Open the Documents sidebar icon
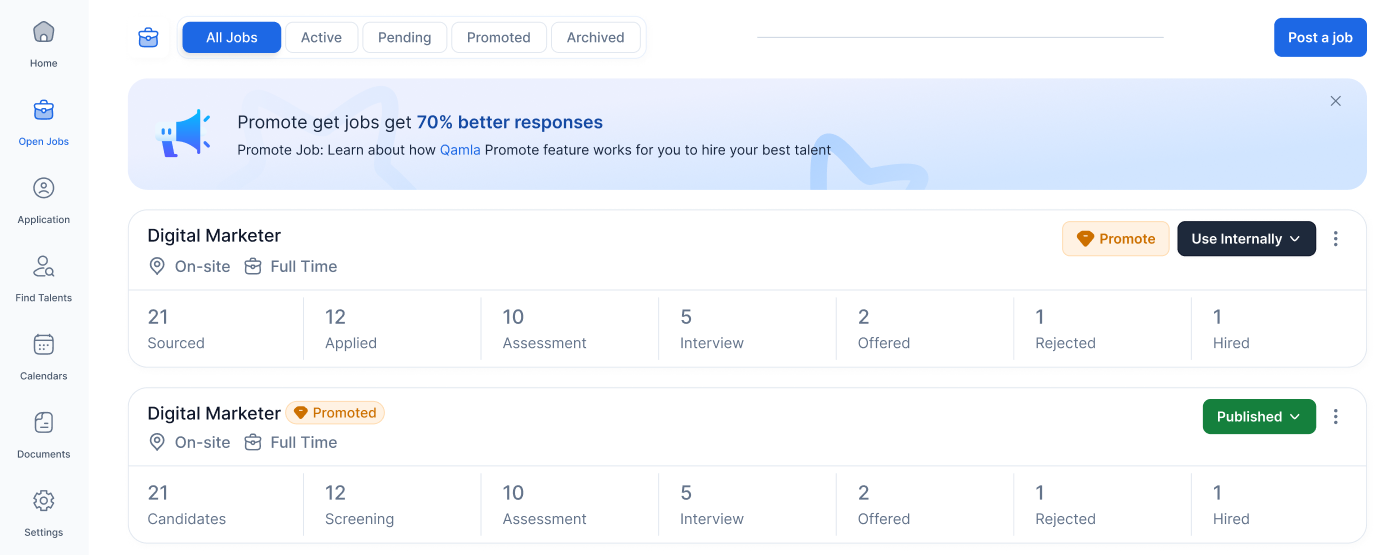Image resolution: width=1398 pixels, height=555 pixels. pos(43,423)
